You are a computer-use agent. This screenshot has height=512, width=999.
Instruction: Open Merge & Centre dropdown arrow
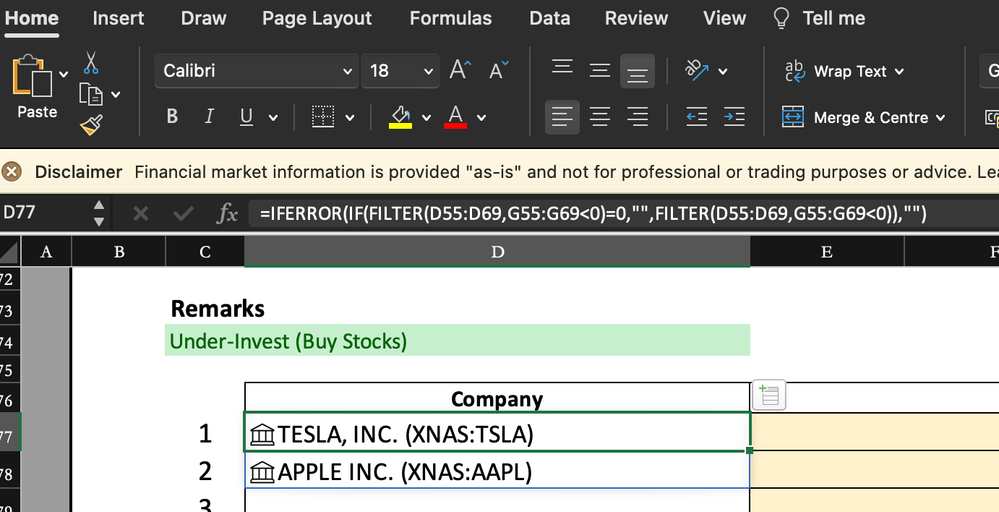click(940, 118)
